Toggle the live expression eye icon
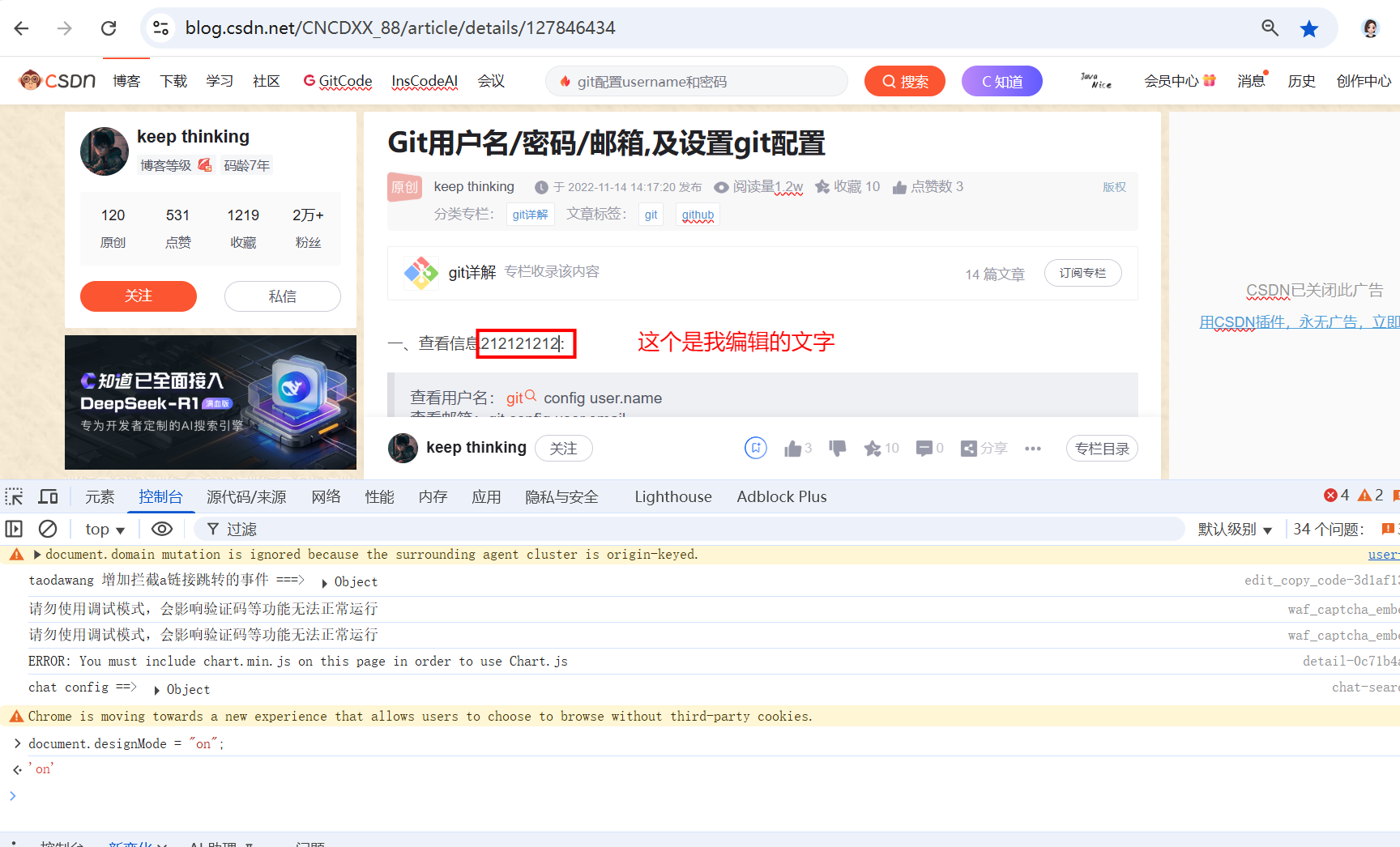 162,528
